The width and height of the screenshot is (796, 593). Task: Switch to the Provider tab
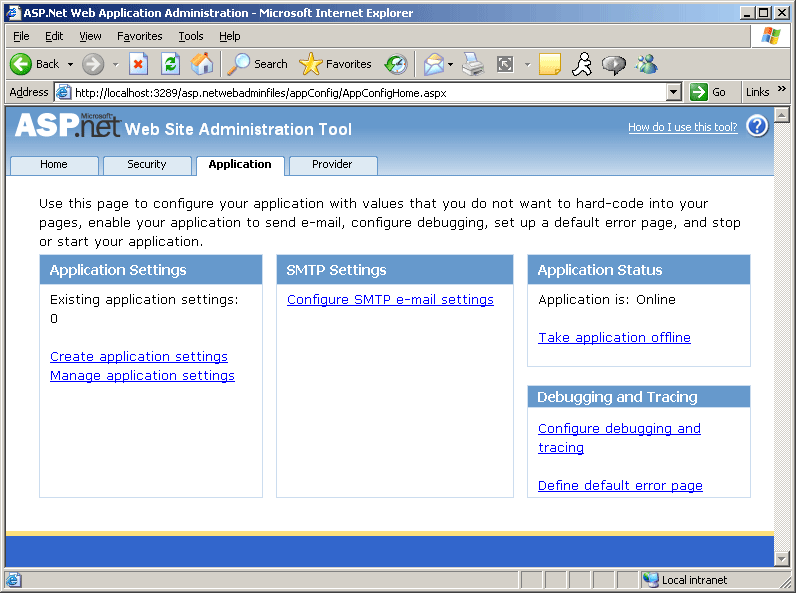332,165
